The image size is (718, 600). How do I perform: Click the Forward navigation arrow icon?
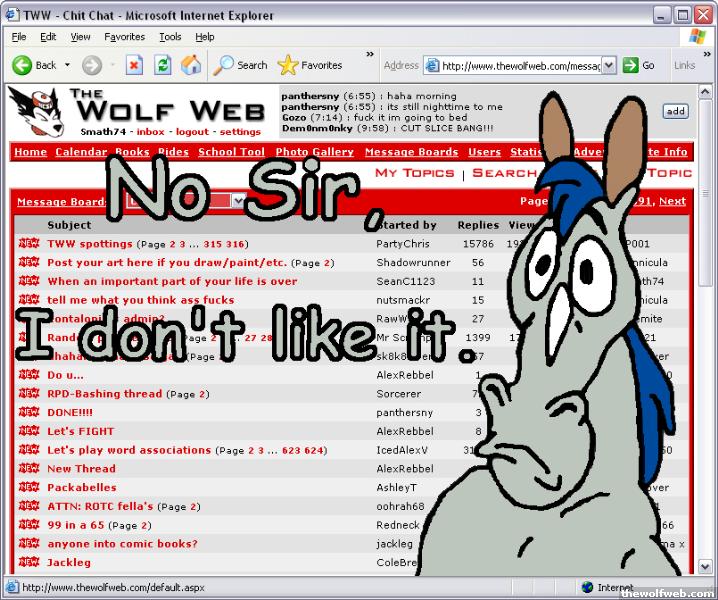[x=91, y=65]
